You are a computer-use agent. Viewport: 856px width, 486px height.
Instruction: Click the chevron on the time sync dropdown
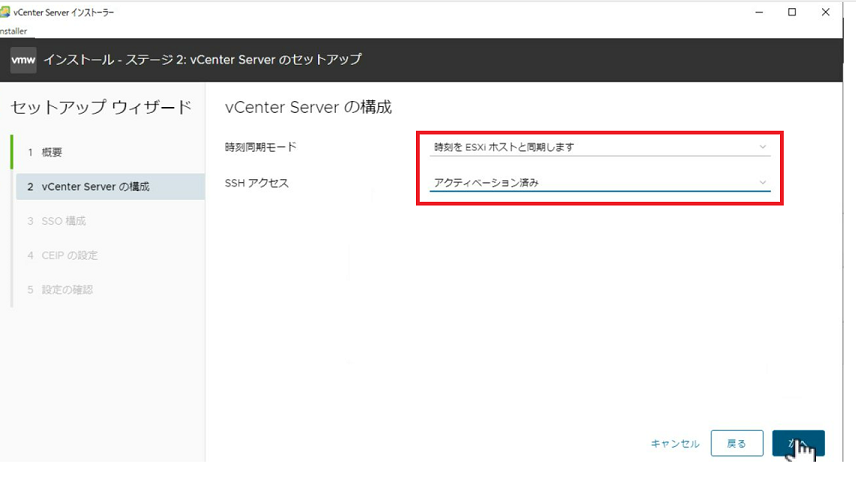click(763, 147)
